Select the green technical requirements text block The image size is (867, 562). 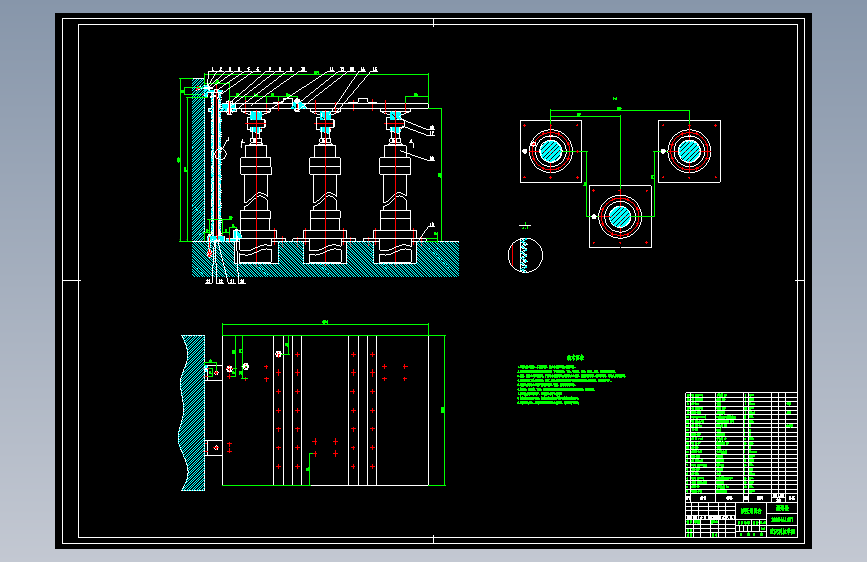point(572,381)
